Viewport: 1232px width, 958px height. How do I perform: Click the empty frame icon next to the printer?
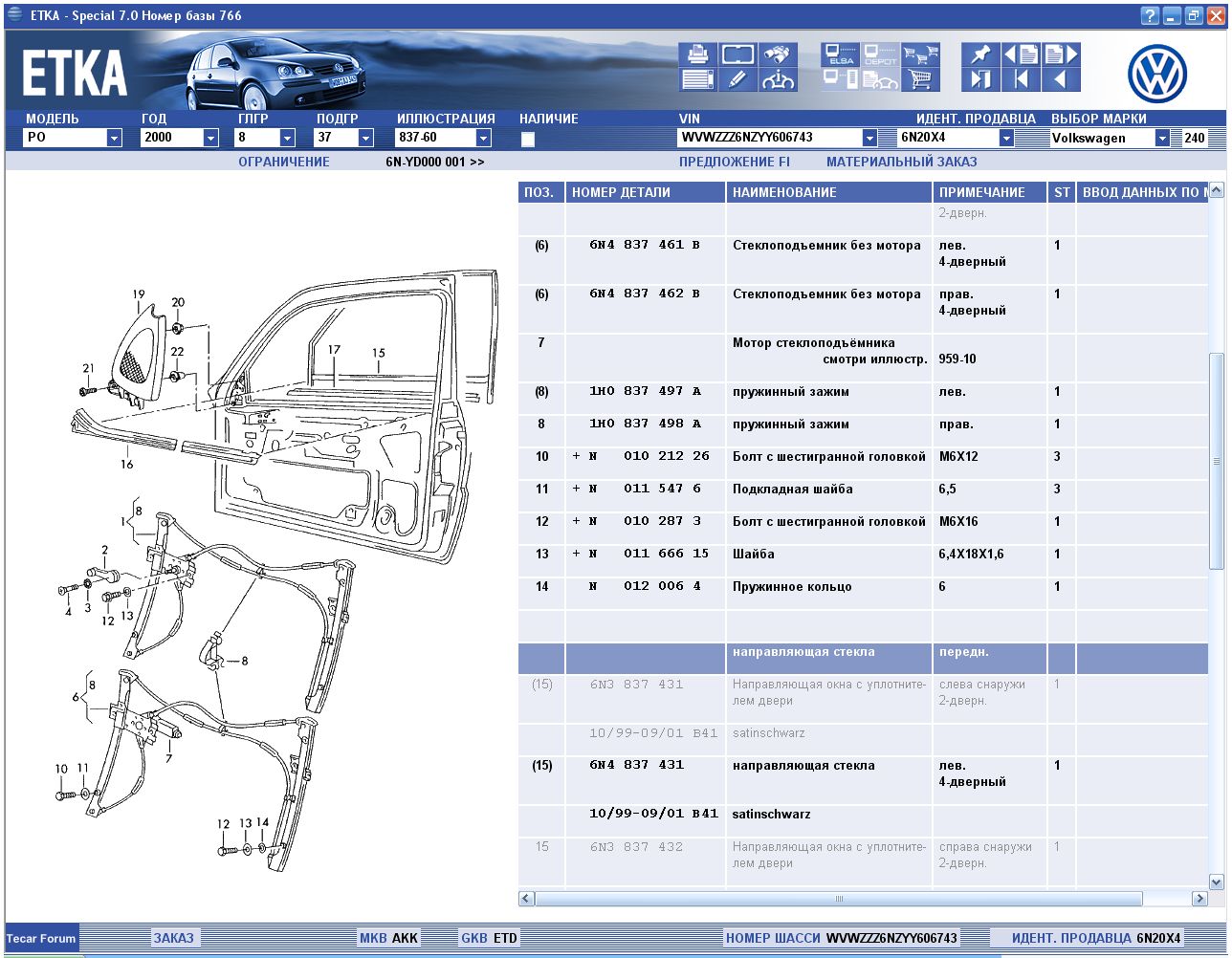point(737,54)
